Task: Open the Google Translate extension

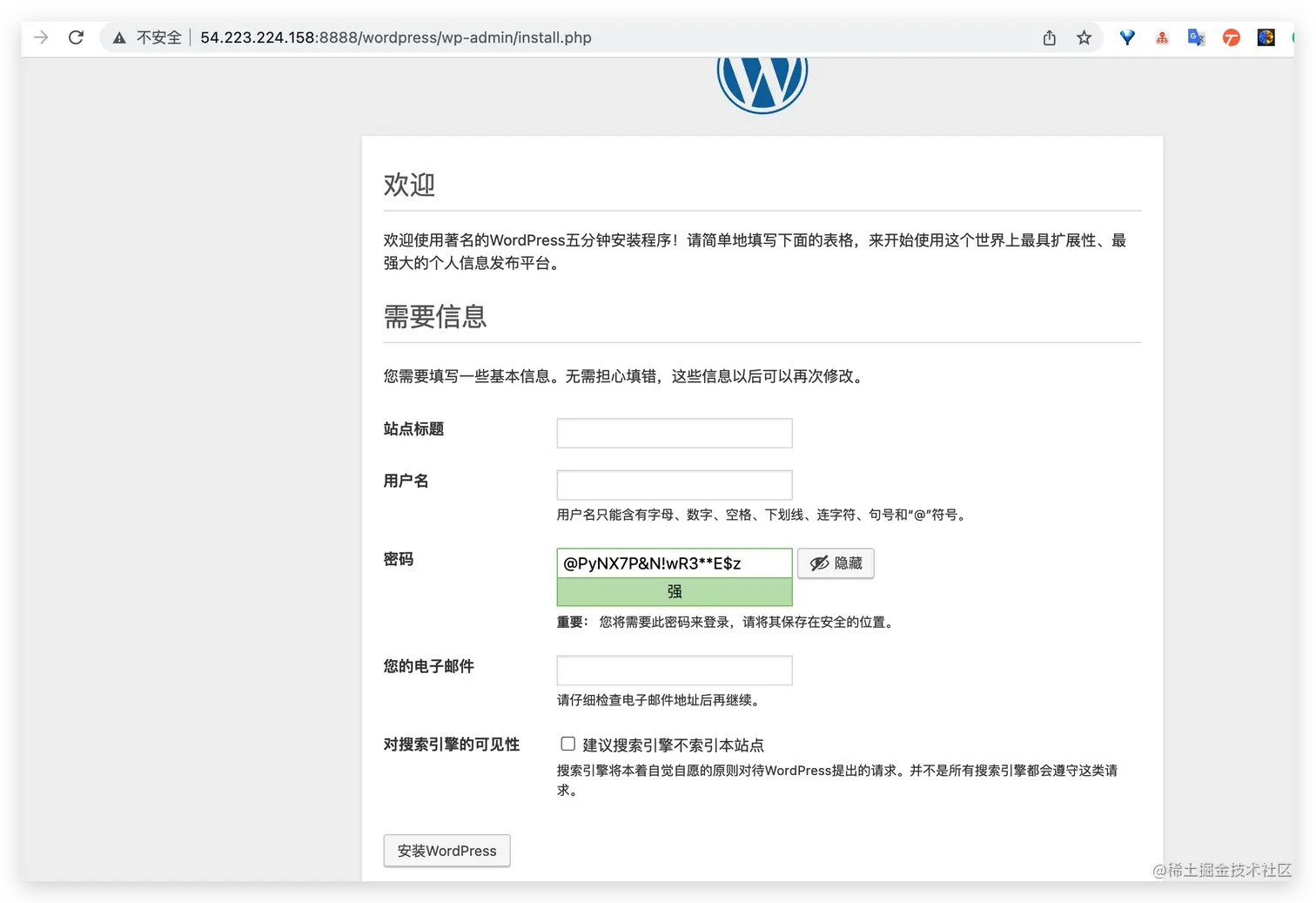Action: pos(1197,37)
